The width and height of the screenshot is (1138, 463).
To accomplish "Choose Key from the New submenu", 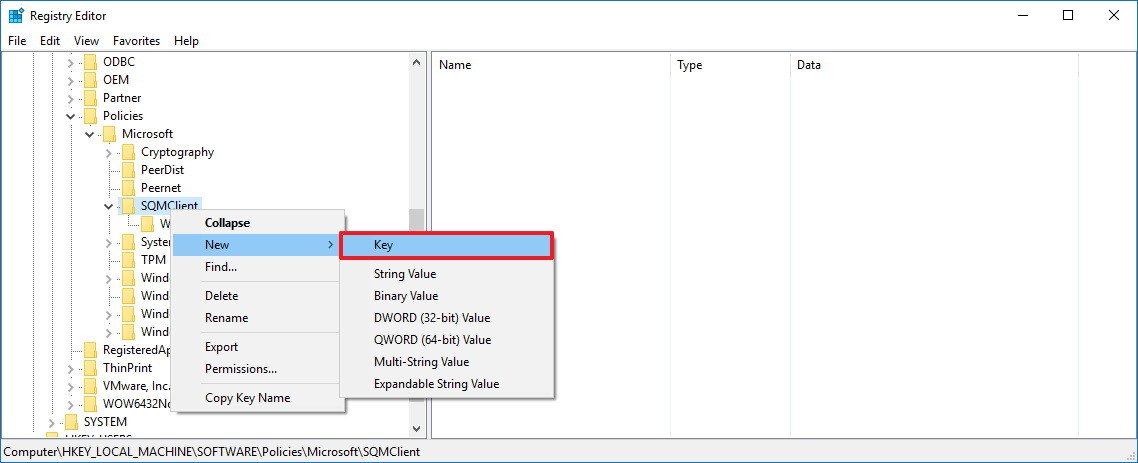I will click(x=447, y=245).
